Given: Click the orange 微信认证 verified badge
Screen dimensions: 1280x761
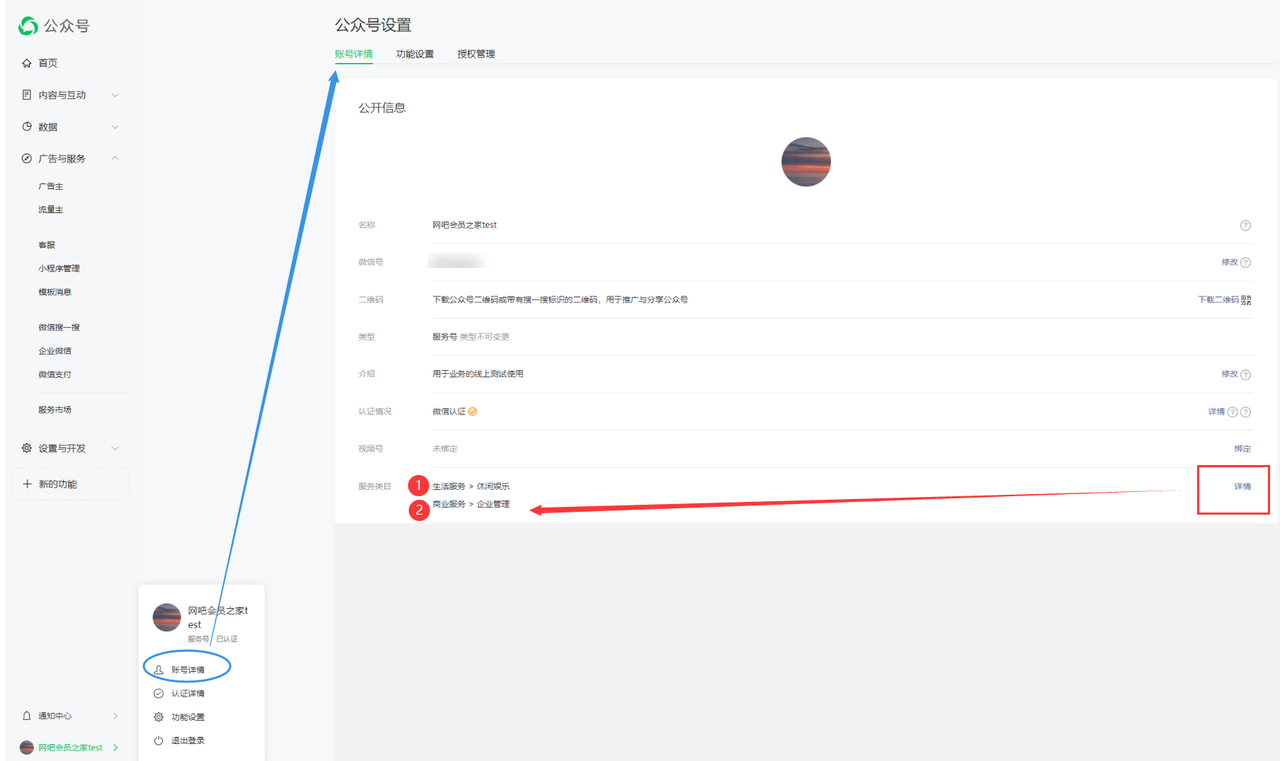Looking at the screenshot, I should (x=472, y=411).
